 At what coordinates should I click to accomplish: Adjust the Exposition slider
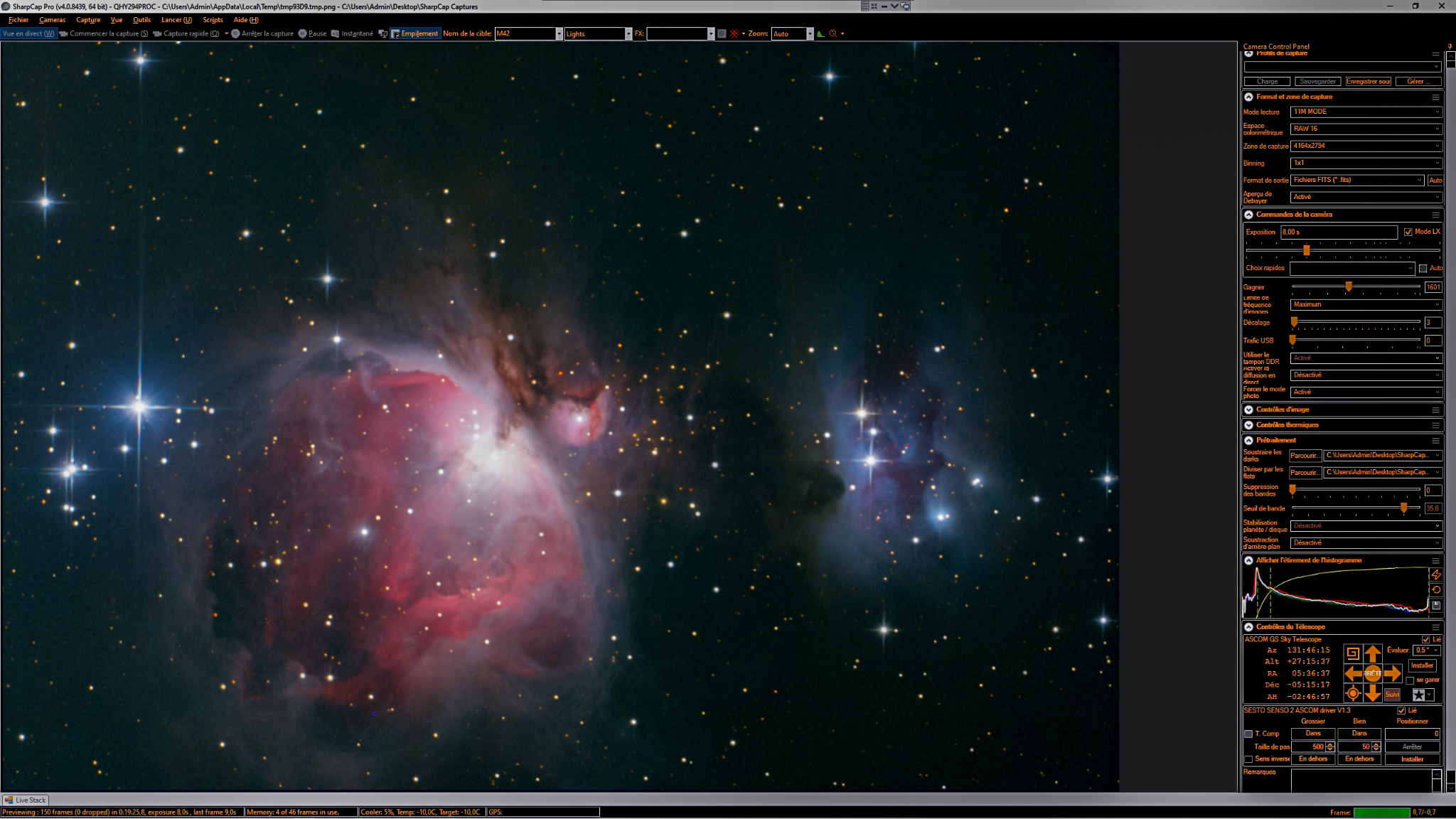click(1307, 250)
